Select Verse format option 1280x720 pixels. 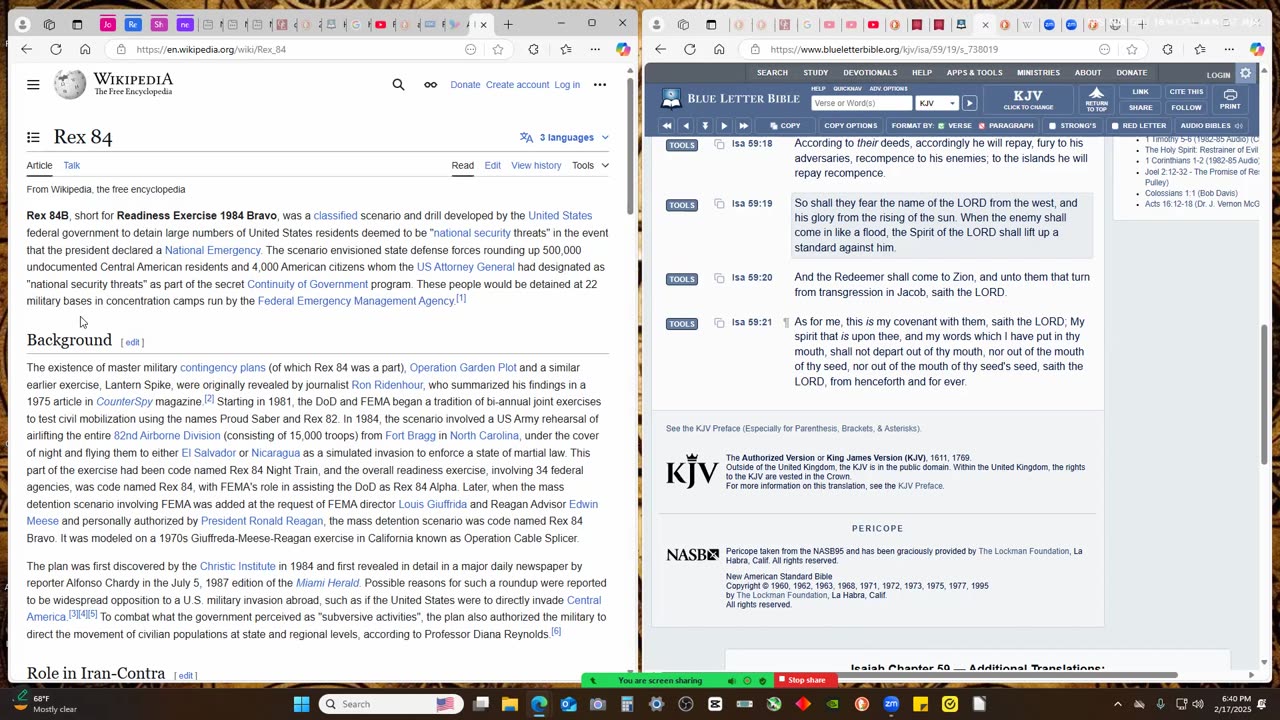coord(954,126)
